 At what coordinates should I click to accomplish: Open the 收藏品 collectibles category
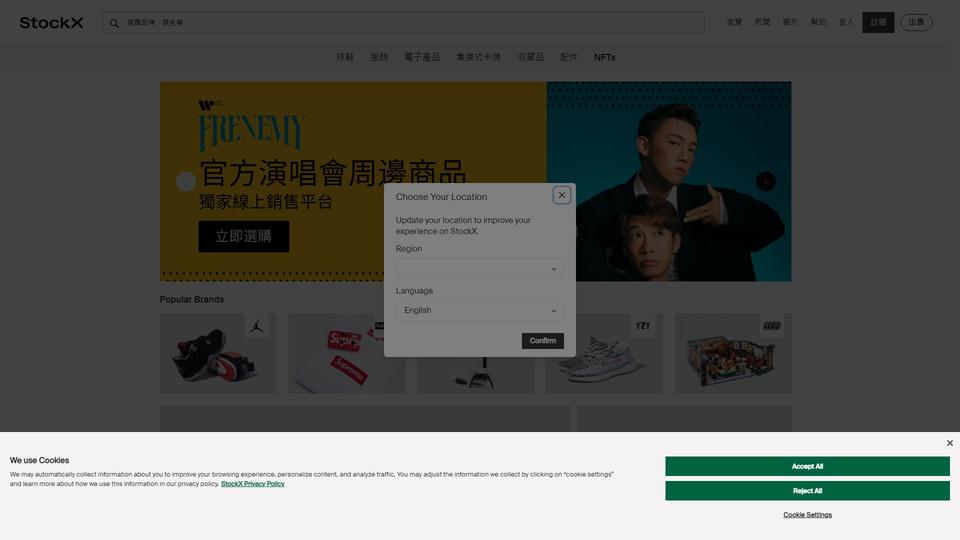point(530,57)
